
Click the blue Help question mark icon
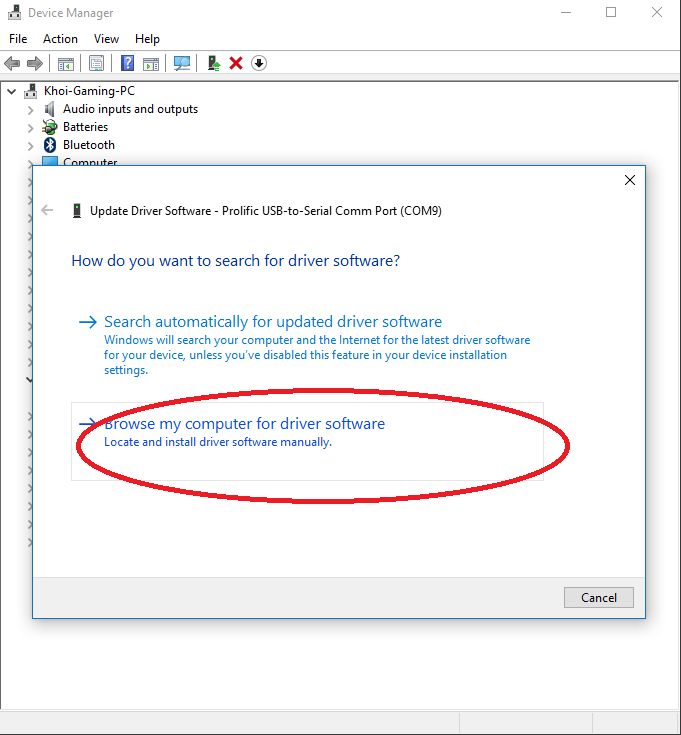127,63
